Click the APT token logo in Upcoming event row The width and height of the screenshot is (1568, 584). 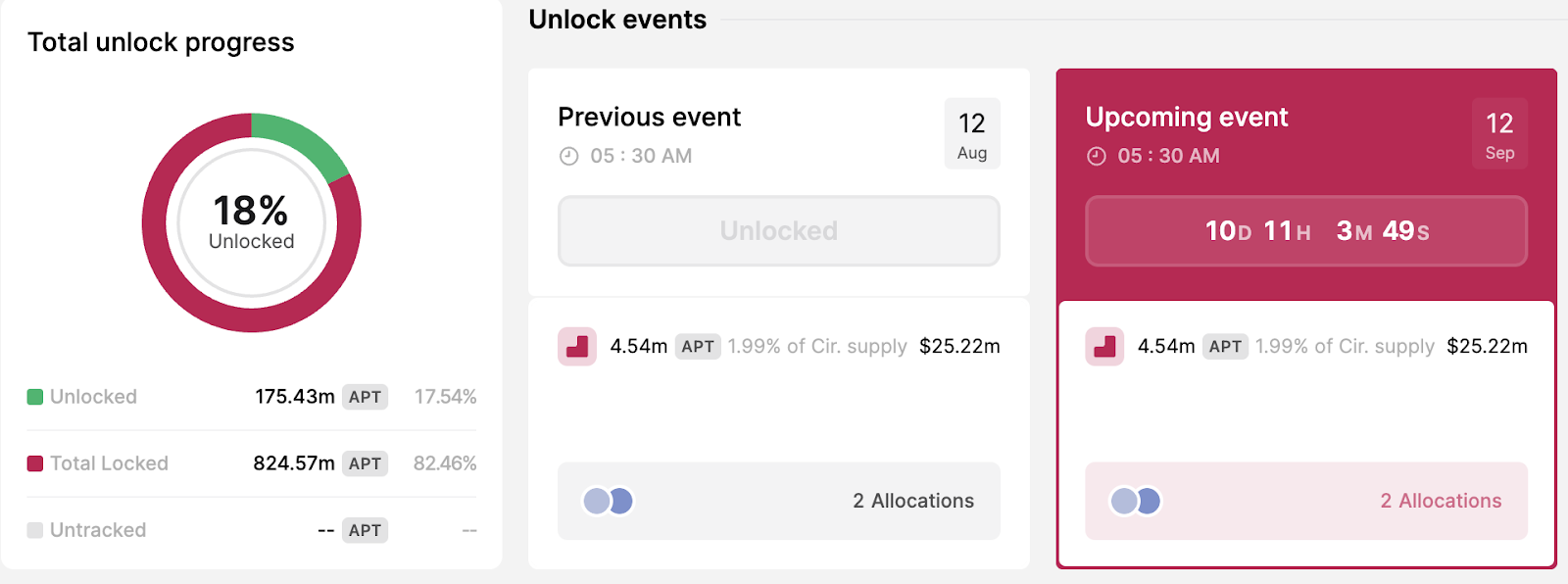click(1104, 346)
